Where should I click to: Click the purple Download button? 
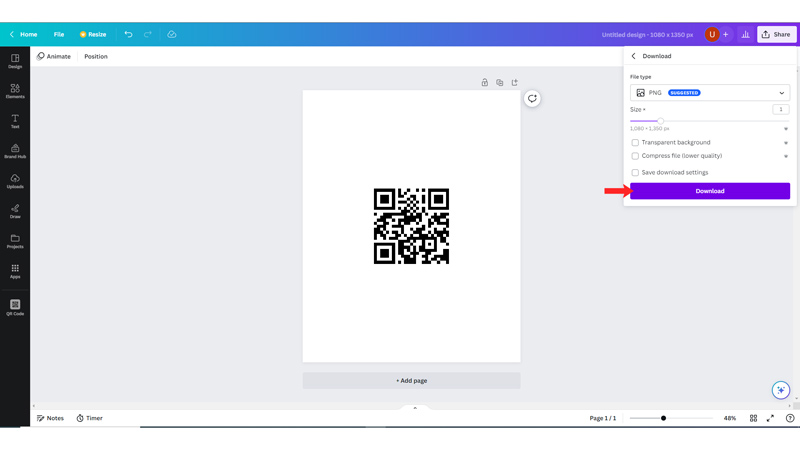710,191
